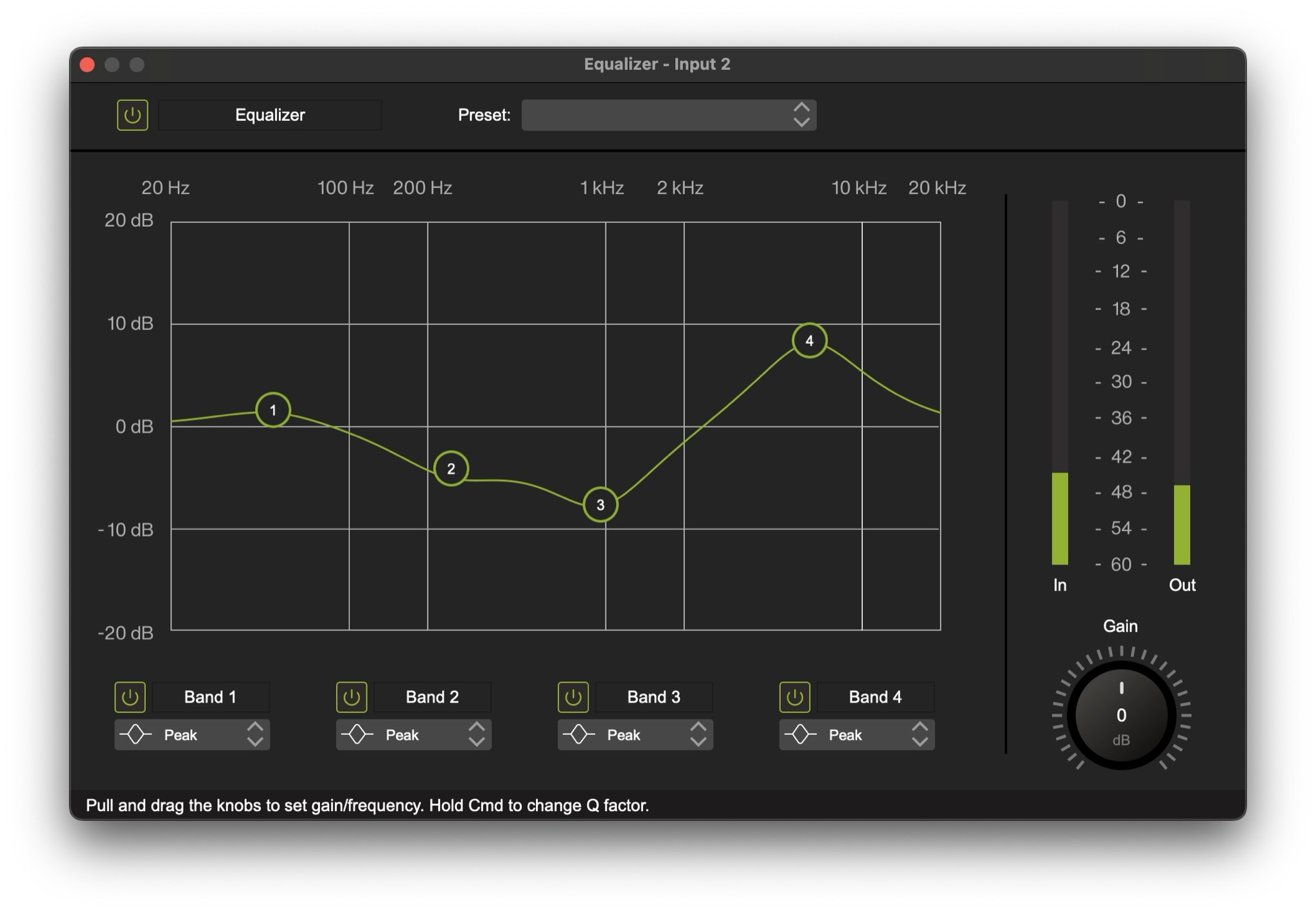1316x912 pixels.
Task: Click the 1 kHz frequency label
Action: 601,188
